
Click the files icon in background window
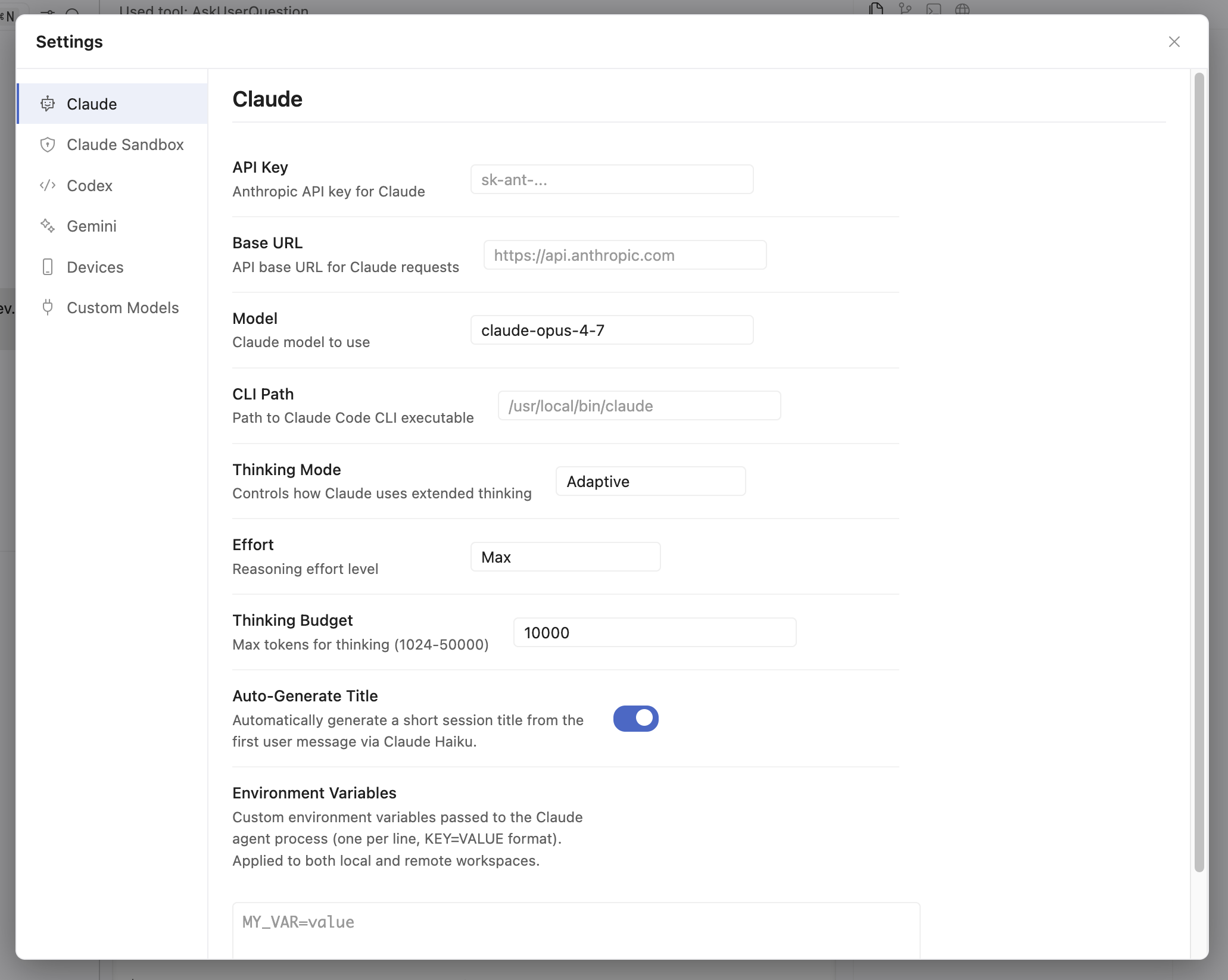click(x=876, y=8)
